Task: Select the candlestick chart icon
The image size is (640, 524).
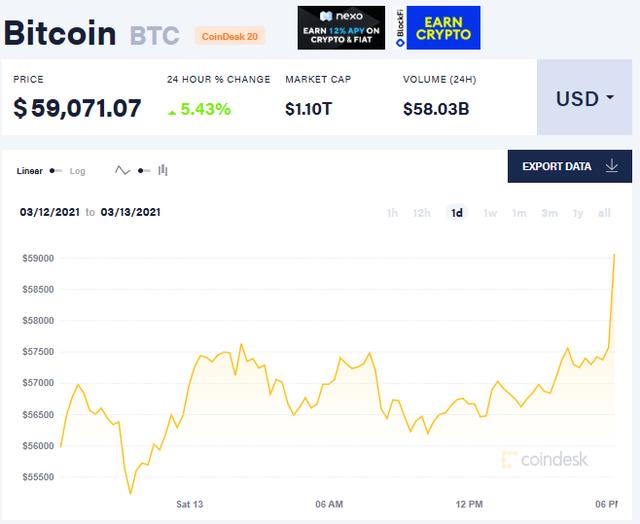Action: (163, 170)
